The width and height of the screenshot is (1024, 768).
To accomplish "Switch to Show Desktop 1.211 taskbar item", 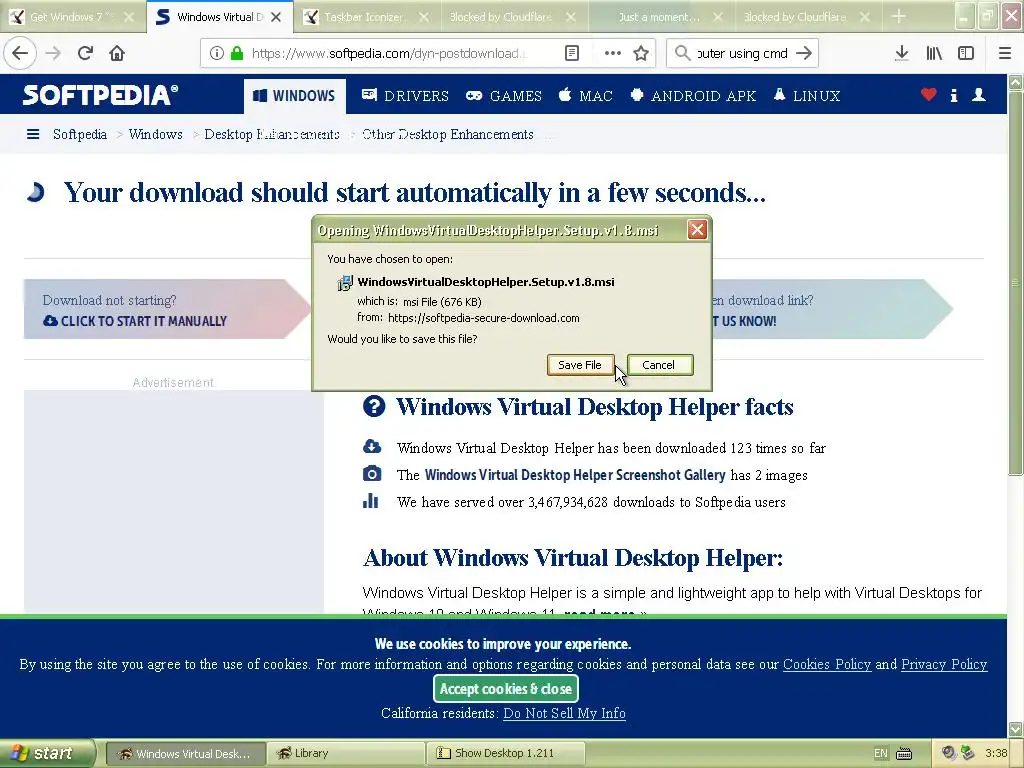I will (505, 754).
